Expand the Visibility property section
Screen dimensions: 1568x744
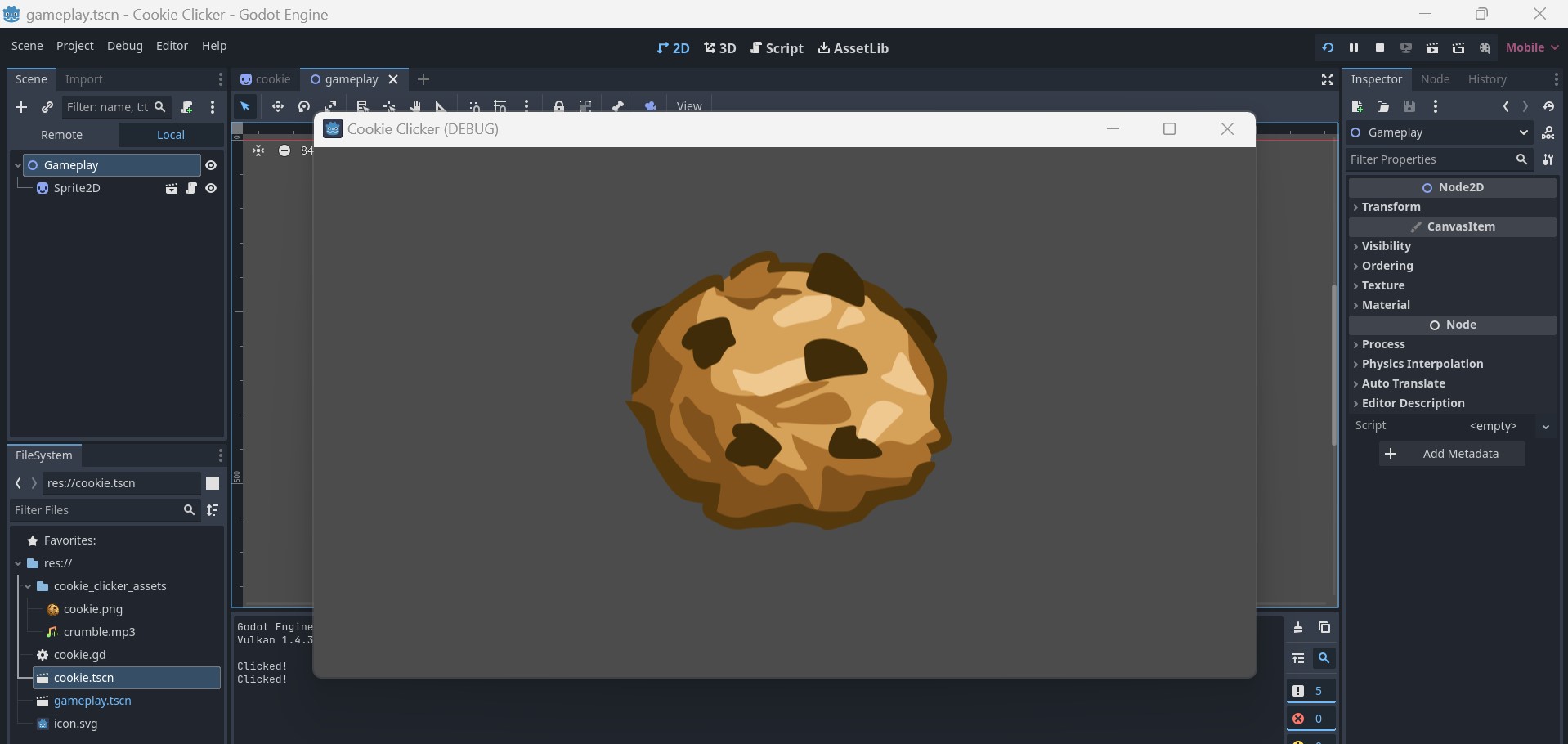point(1452,246)
